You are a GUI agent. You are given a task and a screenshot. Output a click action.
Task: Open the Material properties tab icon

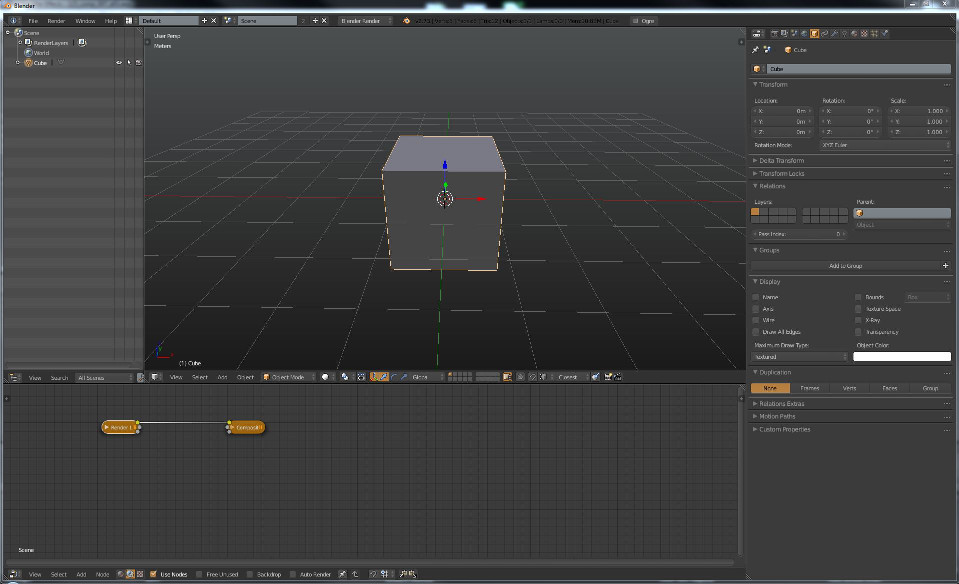(855, 34)
